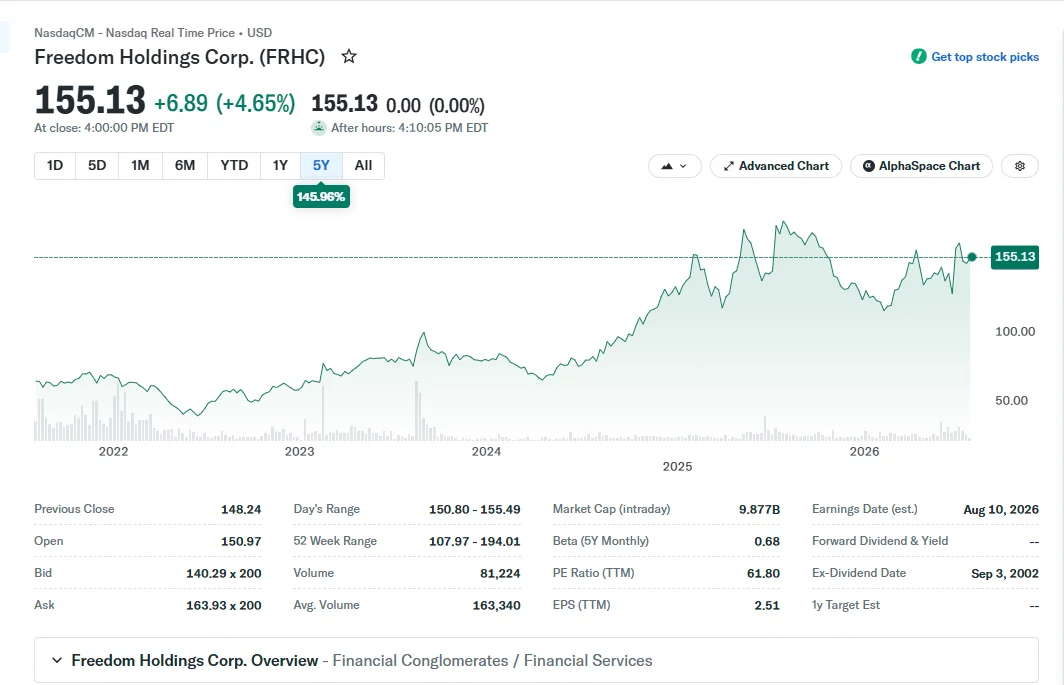Click the current price dot marker on chart
This screenshot has width=1064, height=685.
[x=972, y=257]
